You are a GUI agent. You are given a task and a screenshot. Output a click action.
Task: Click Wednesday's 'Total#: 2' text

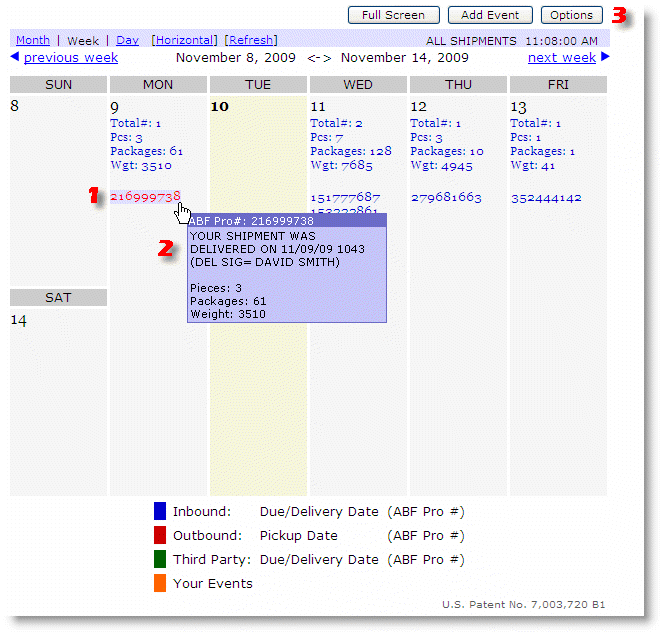(x=336, y=123)
